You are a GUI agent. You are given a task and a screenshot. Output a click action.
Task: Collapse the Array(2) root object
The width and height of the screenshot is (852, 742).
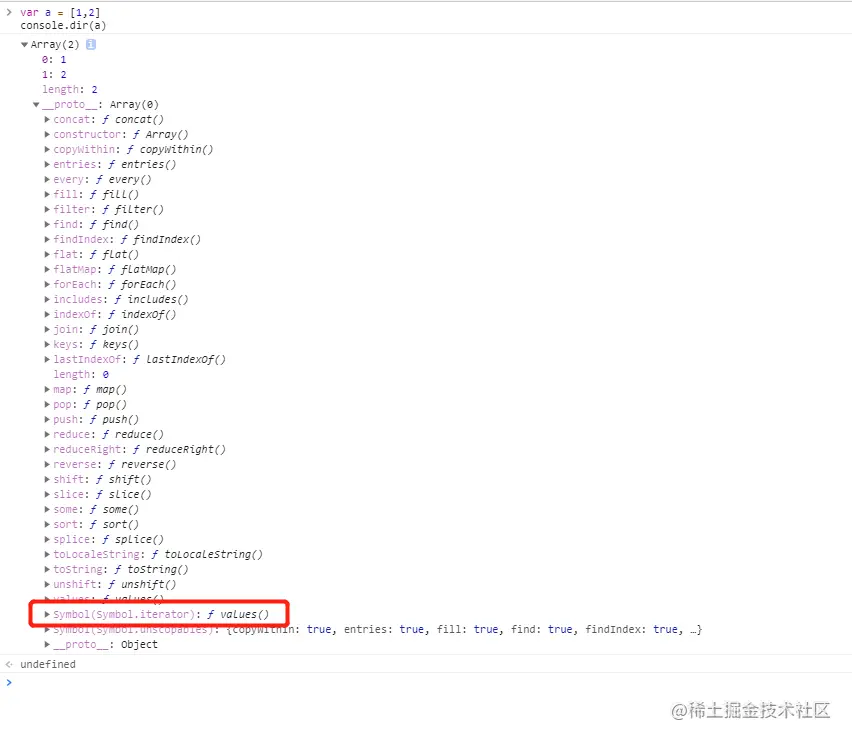(x=24, y=45)
